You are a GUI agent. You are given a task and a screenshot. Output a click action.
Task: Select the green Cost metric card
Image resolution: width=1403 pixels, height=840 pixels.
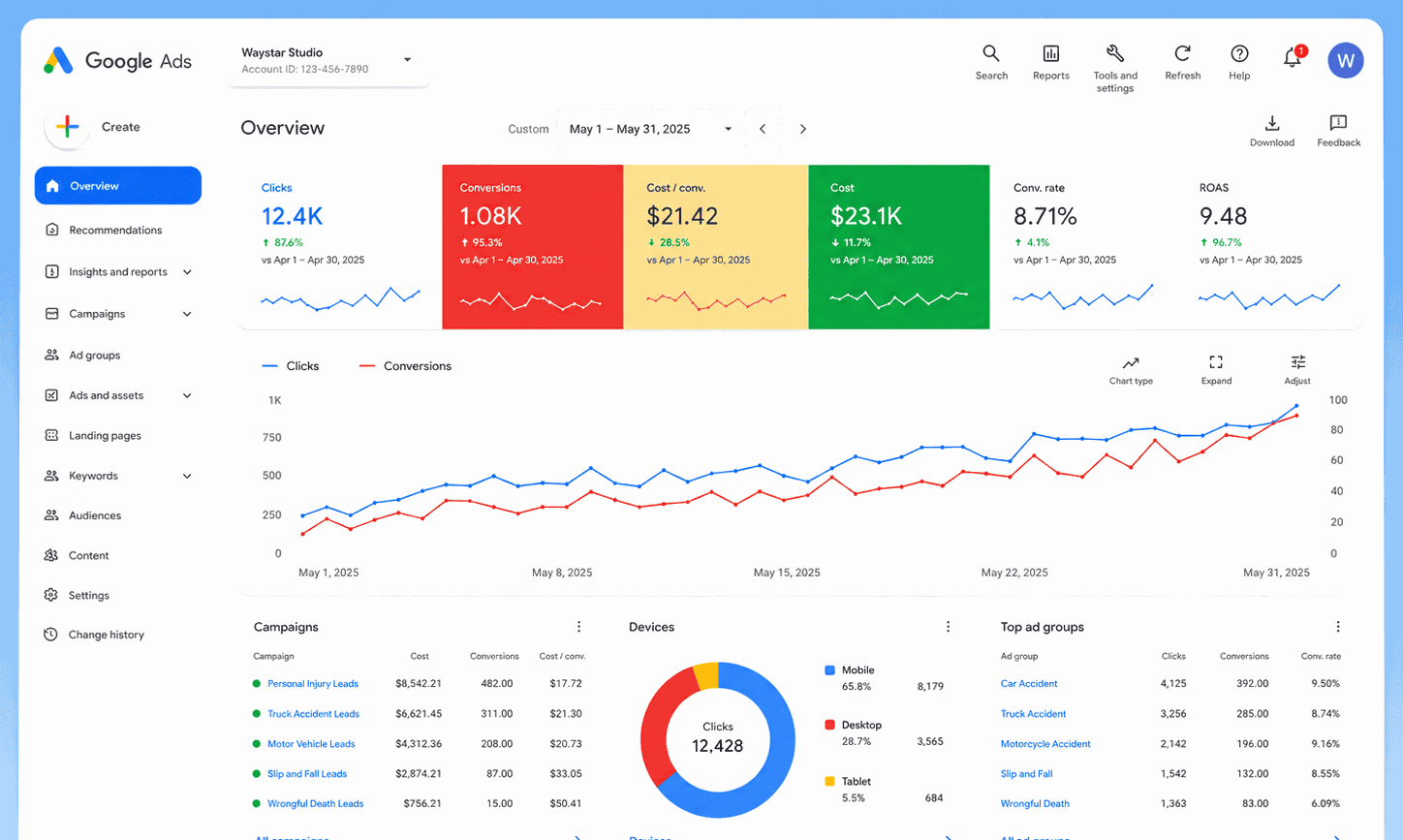(x=899, y=247)
